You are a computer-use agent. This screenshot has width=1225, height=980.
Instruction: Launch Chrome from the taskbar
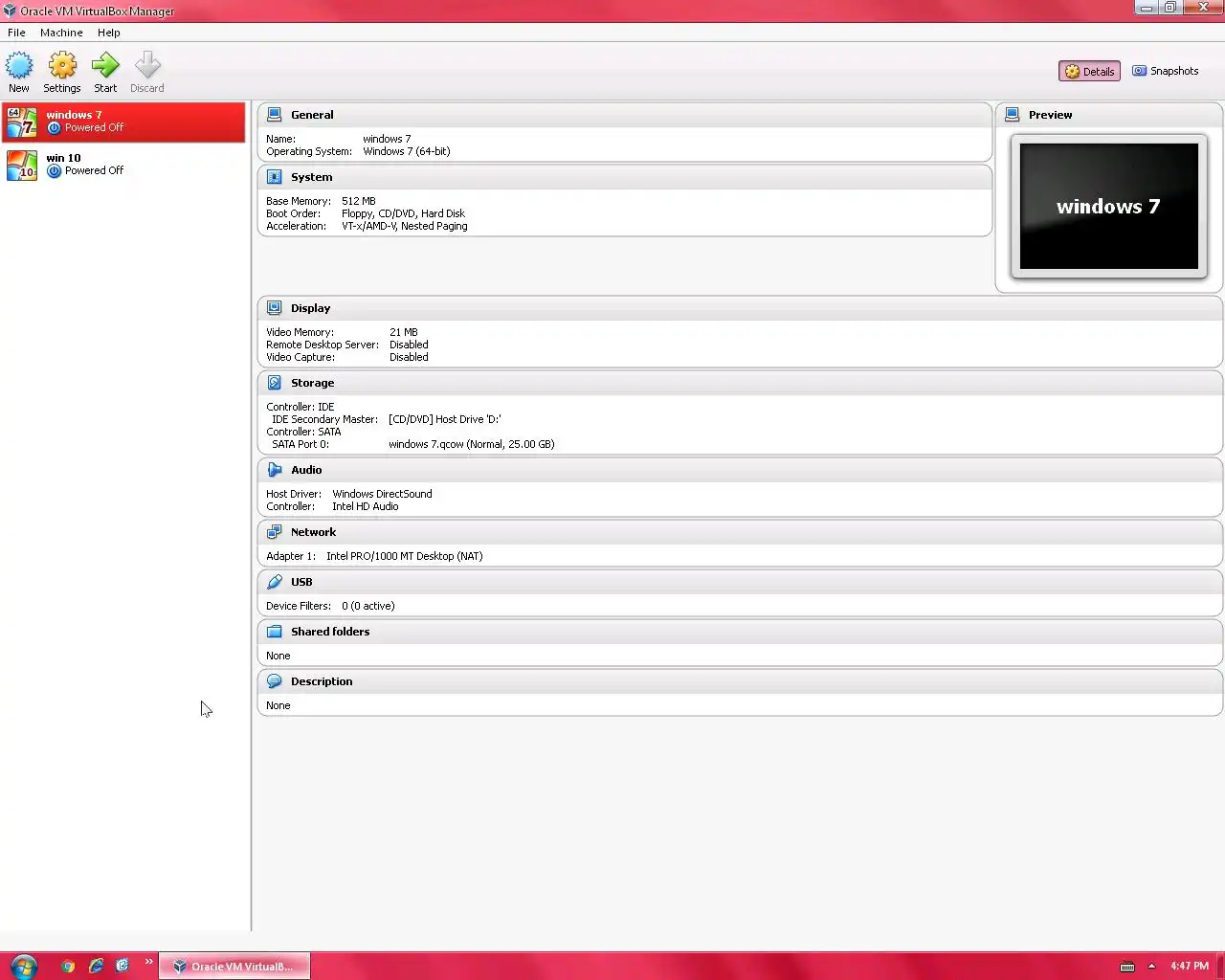click(68, 966)
